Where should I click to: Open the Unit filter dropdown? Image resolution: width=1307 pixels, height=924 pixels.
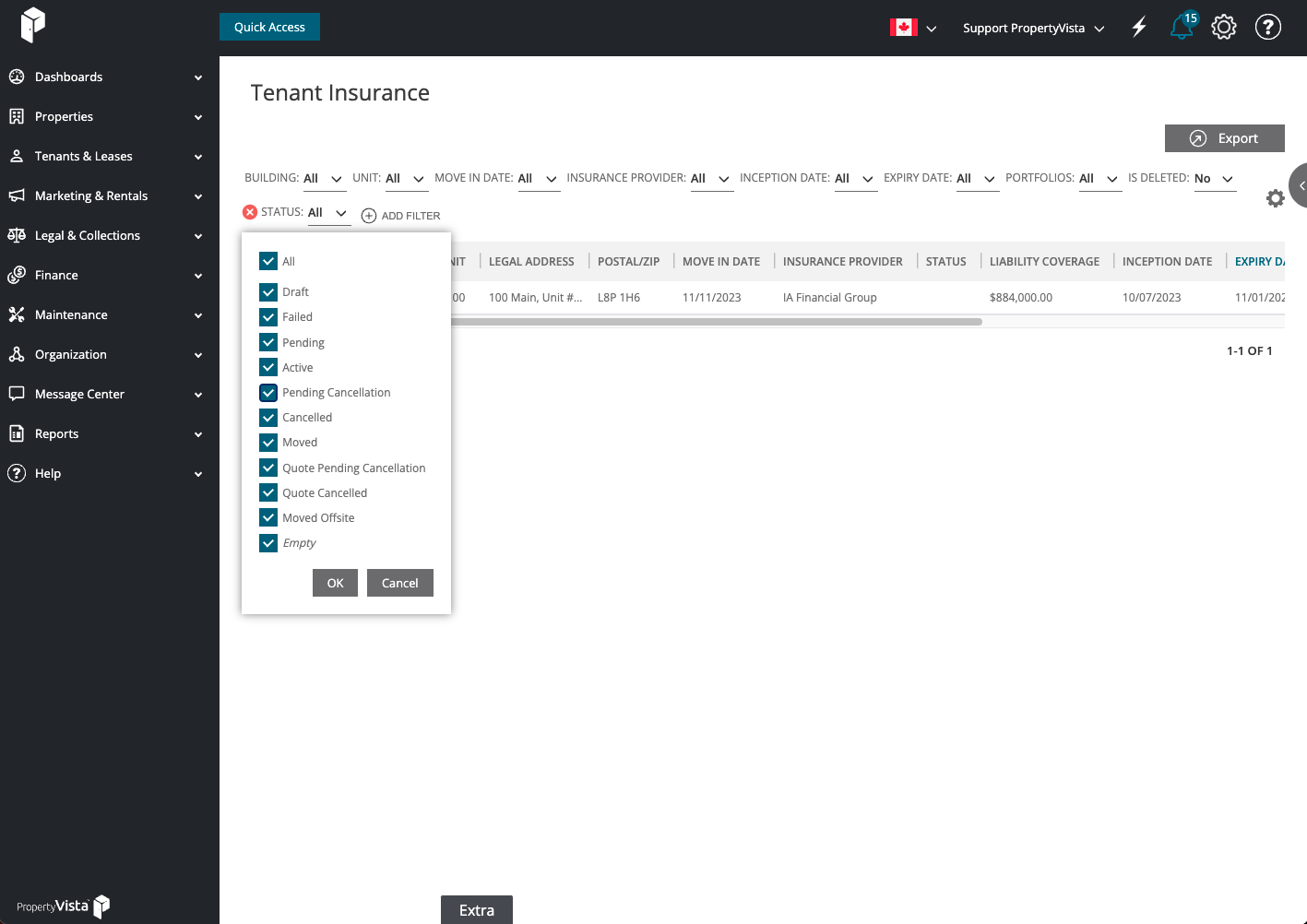click(x=406, y=179)
